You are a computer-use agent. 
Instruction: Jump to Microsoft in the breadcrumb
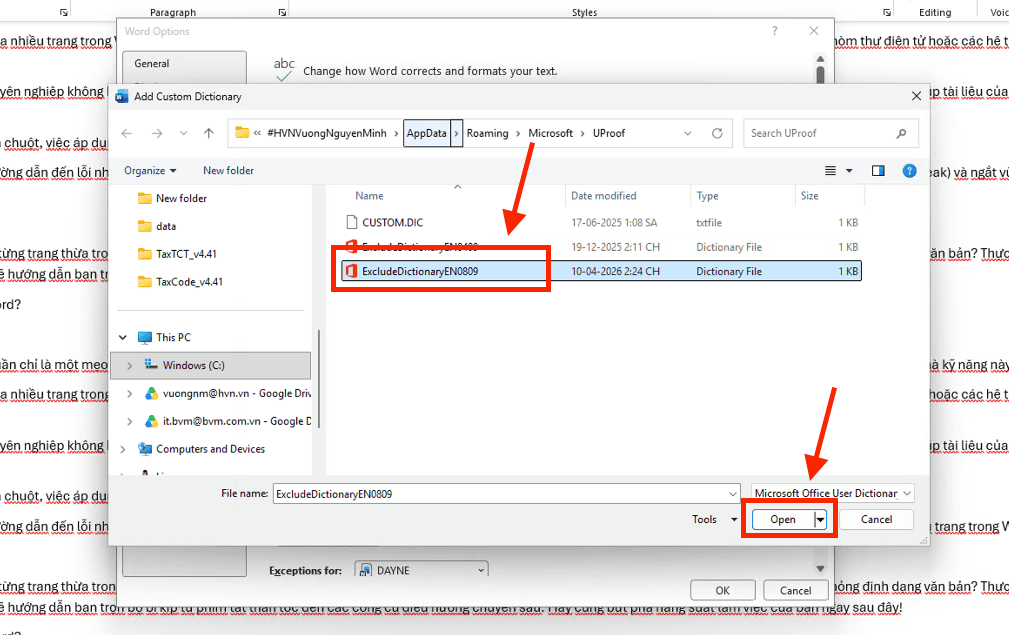click(x=550, y=133)
